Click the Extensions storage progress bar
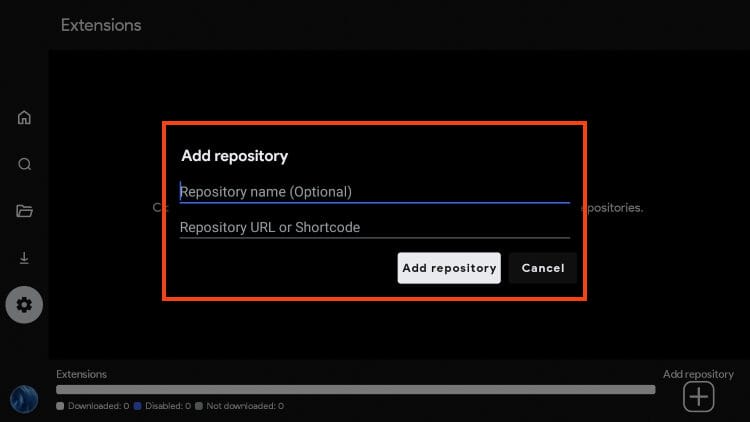This screenshot has height=422, width=750. [355, 390]
